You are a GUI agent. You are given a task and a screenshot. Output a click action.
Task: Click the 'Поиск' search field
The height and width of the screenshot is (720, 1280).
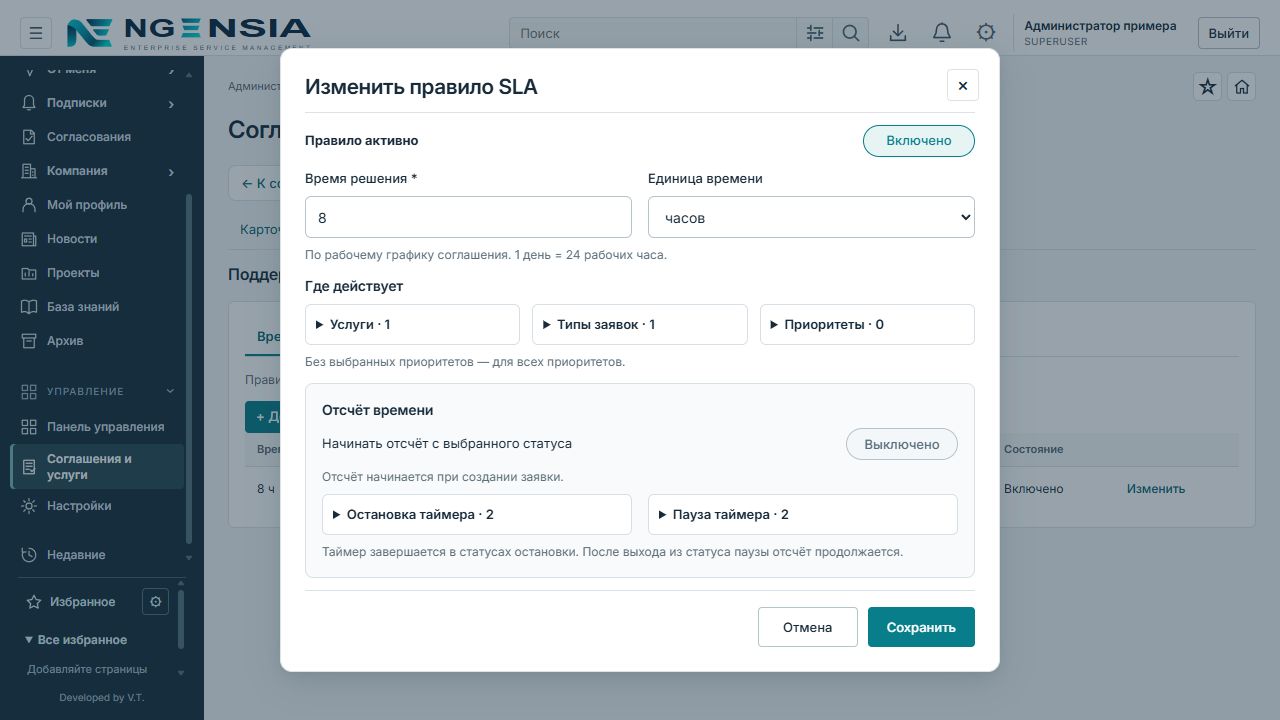653,33
